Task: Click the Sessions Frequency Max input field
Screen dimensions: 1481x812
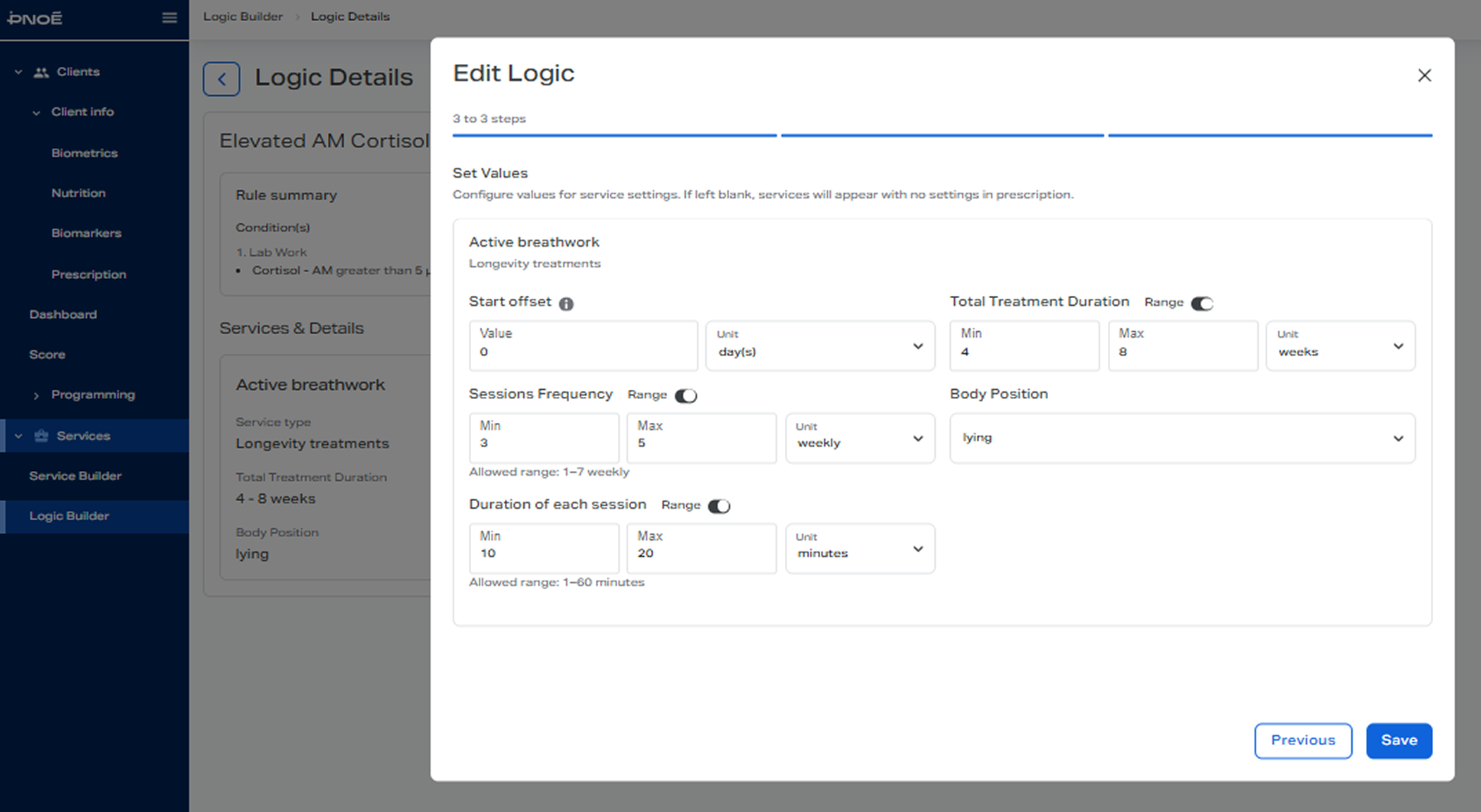Action: coord(701,438)
